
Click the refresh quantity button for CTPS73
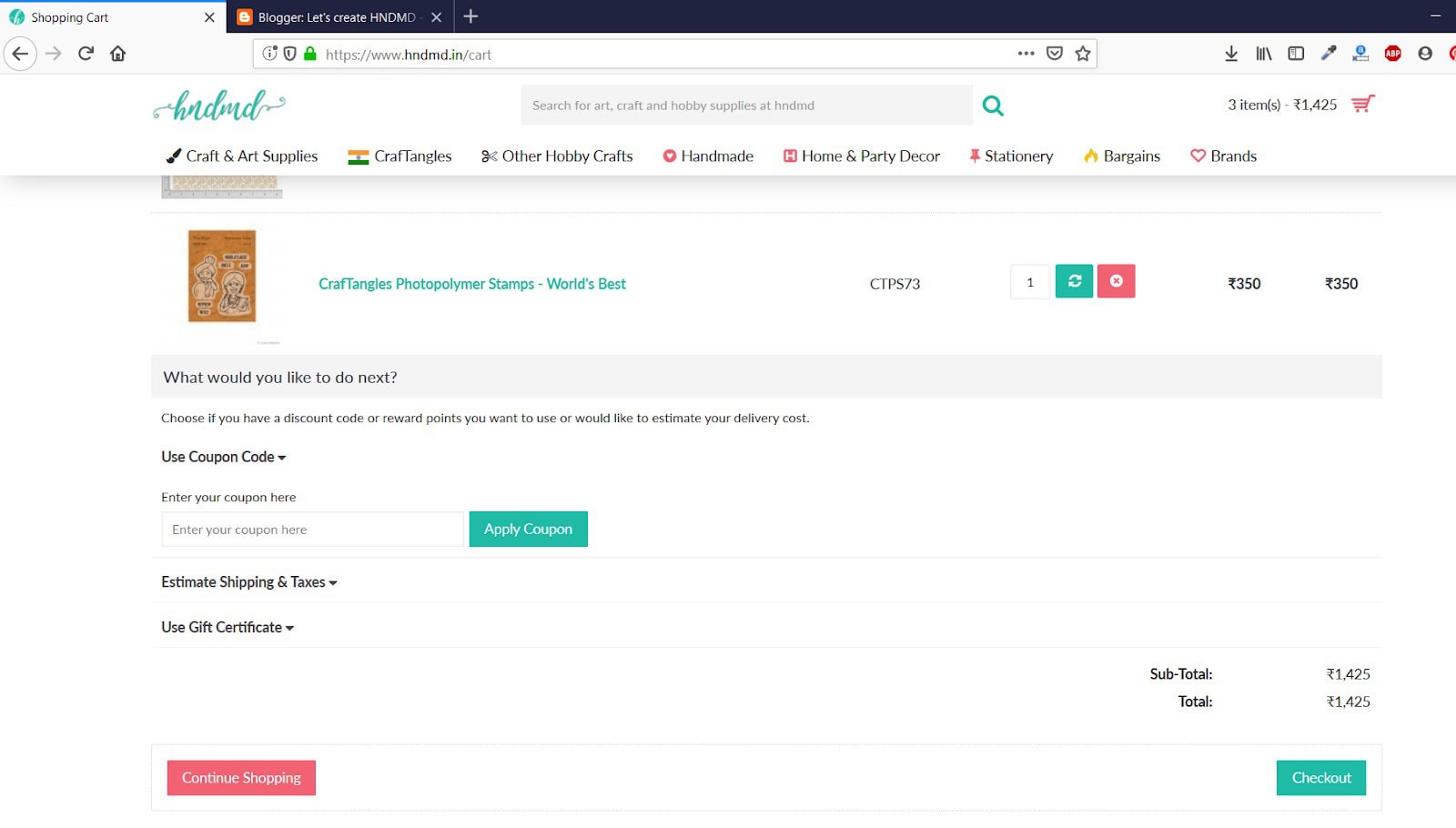(1074, 281)
